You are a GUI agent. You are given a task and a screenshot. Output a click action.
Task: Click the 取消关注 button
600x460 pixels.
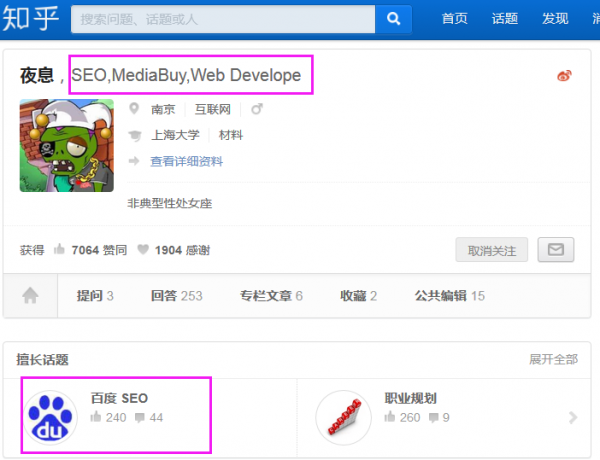(492, 250)
